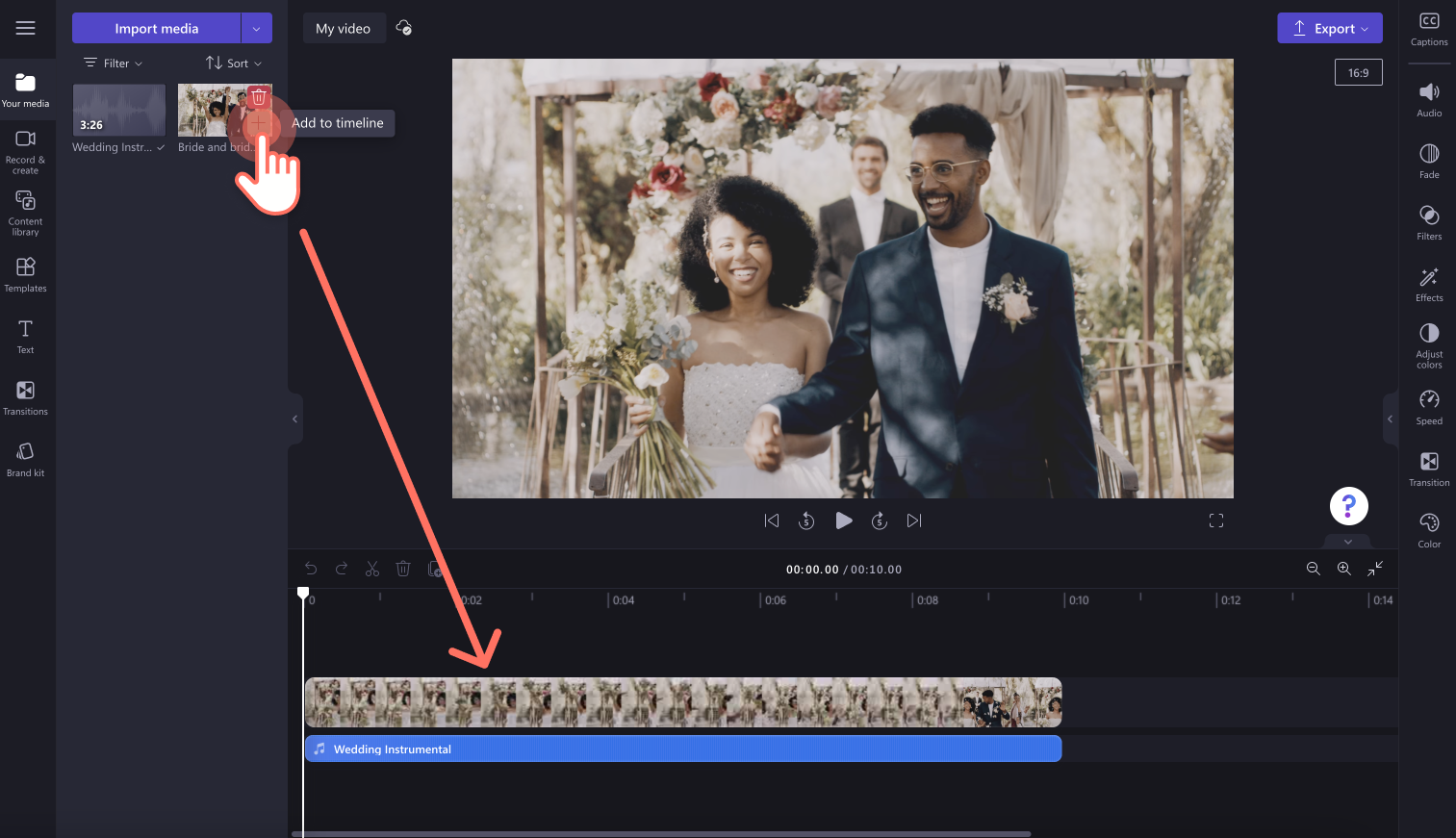Image resolution: width=1456 pixels, height=838 pixels.
Task: Click the Export button
Action: click(x=1330, y=28)
